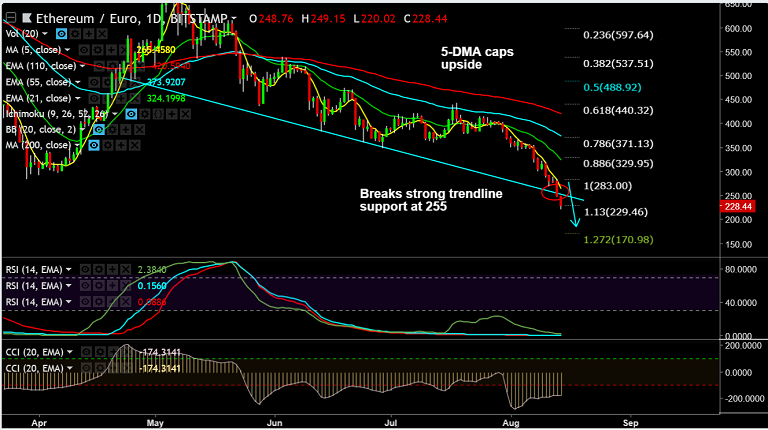Toggle visibility eye for EMA (21, close)
Screen dimensions: 768x430
click(x=94, y=98)
